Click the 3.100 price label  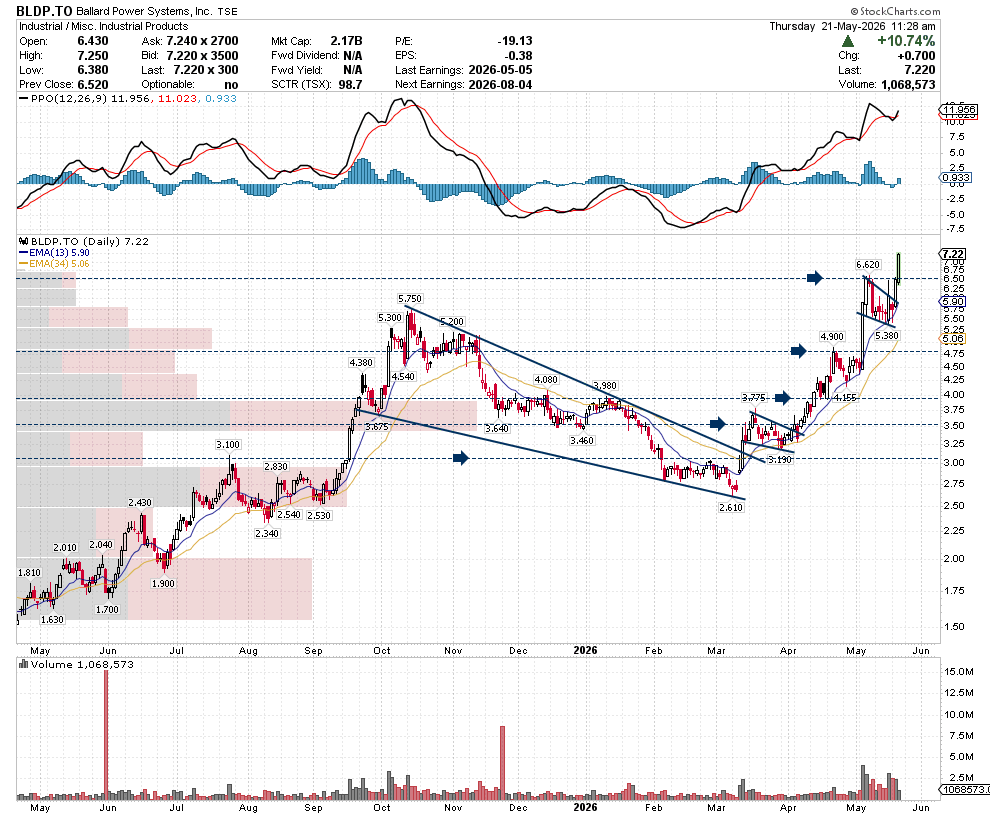coord(228,444)
